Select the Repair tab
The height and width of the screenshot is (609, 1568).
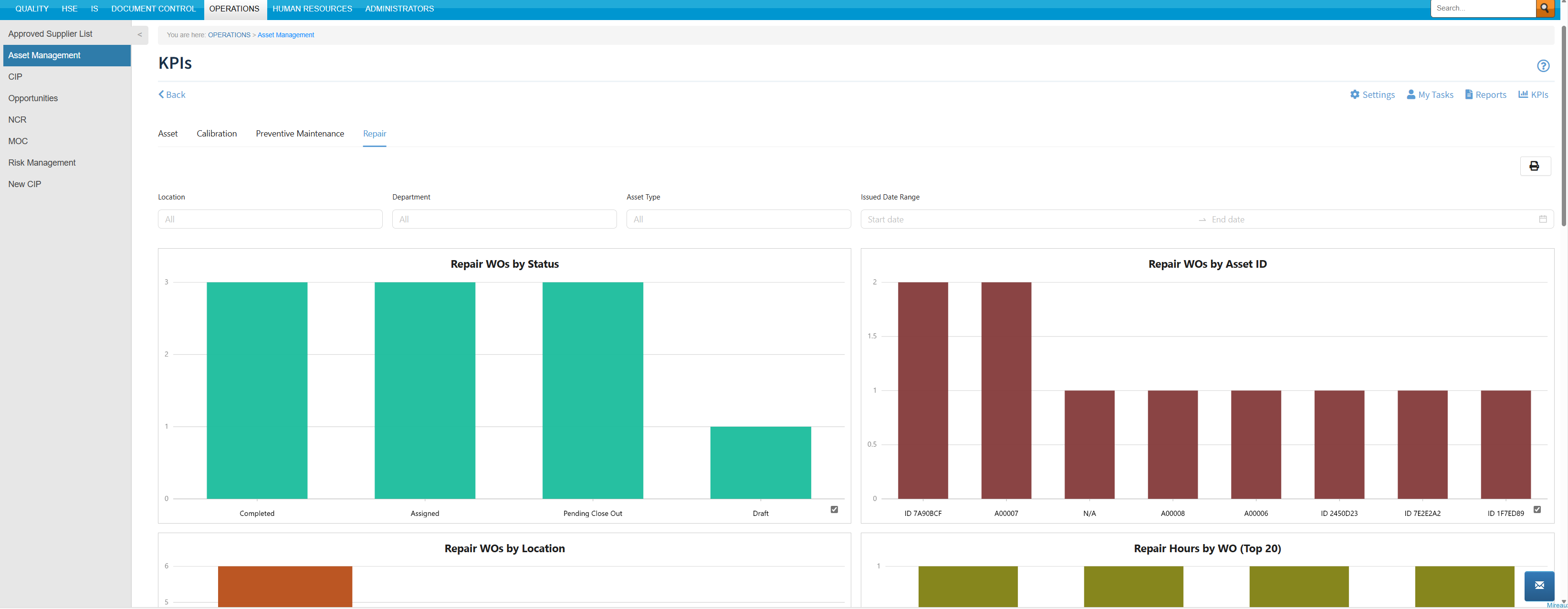375,133
